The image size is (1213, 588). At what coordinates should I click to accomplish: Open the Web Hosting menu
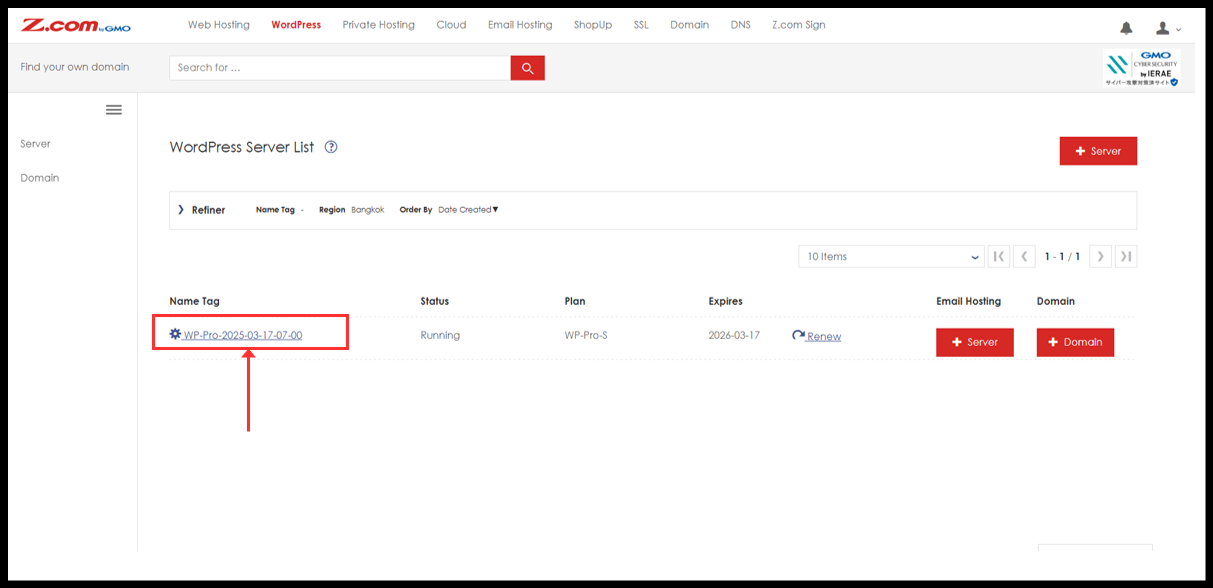tap(219, 25)
